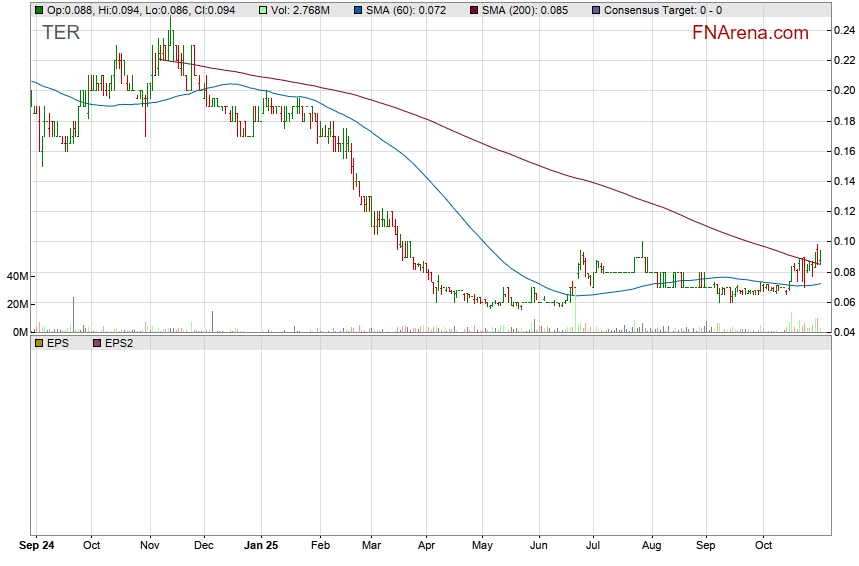The height and width of the screenshot is (566, 859).
Task: Click the yellow EPS legend swatch
Action: pos(39,343)
